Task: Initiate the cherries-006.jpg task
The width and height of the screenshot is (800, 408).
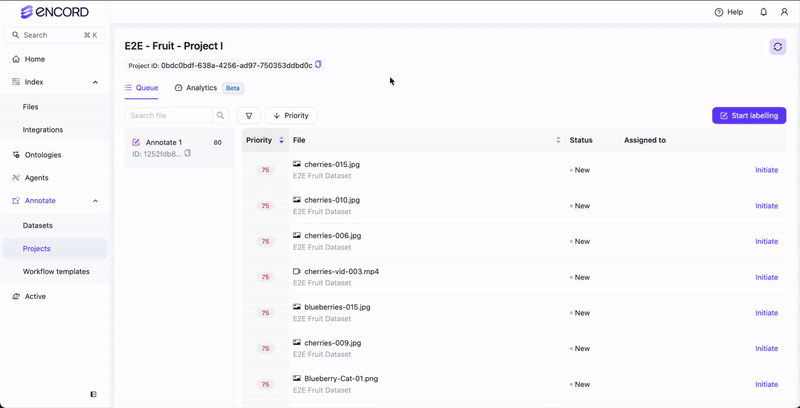Action: pos(766,242)
